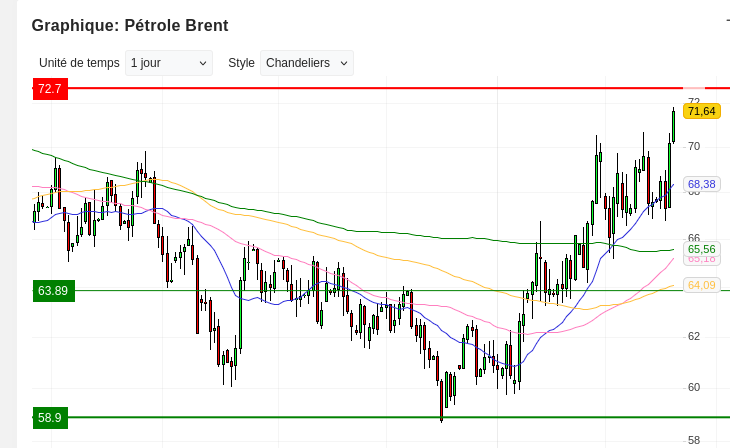Click the blue 68,38 moving average tag
This screenshot has height=448, width=730.
pos(702,184)
